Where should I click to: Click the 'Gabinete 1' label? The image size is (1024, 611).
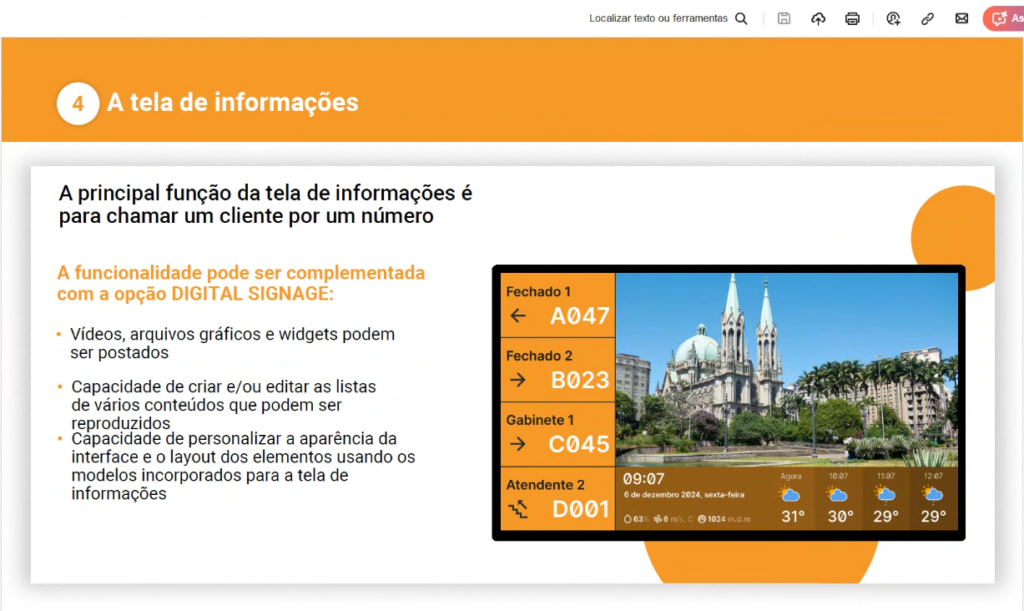[540, 420]
